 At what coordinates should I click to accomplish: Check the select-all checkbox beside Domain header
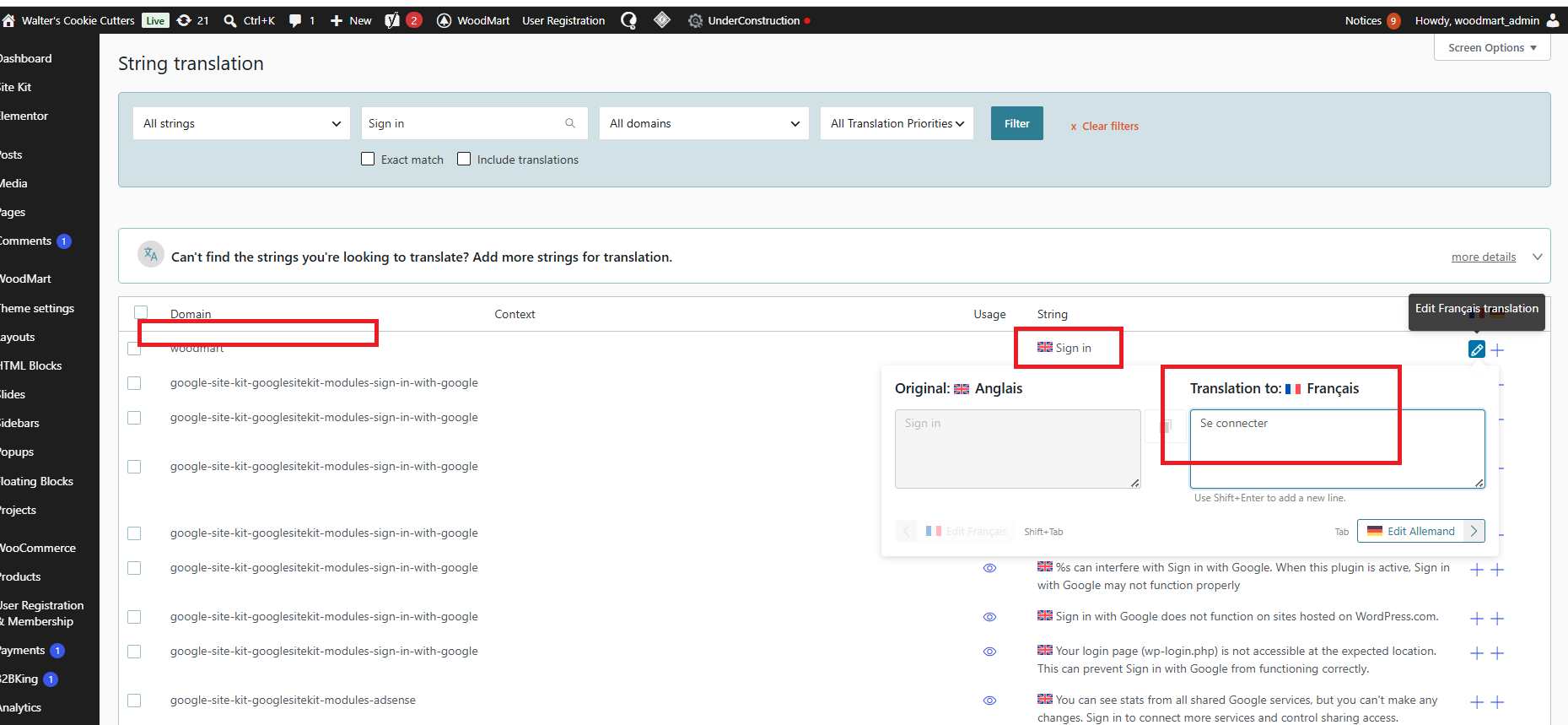point(141,312)
